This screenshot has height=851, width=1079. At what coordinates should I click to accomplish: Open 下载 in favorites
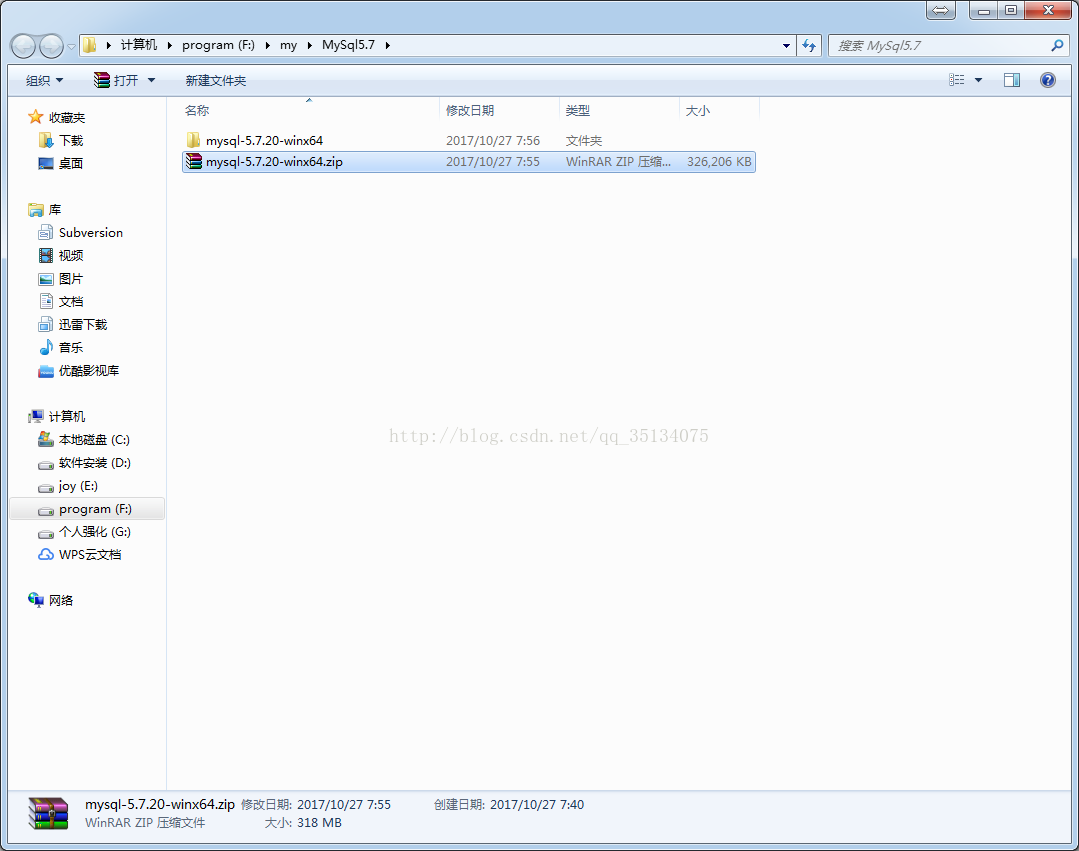71,140
